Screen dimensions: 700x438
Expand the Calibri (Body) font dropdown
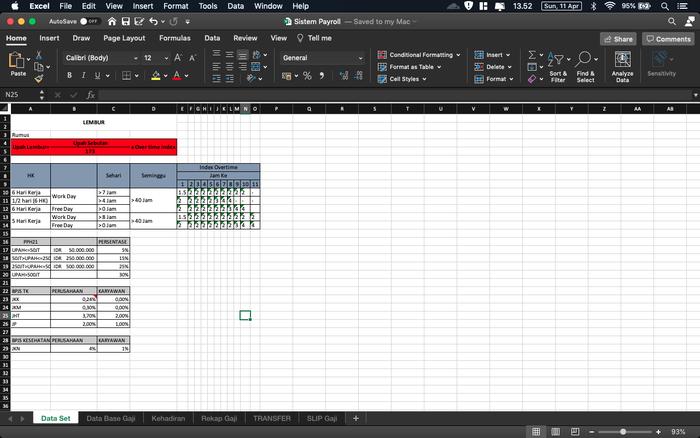(134, 58)
